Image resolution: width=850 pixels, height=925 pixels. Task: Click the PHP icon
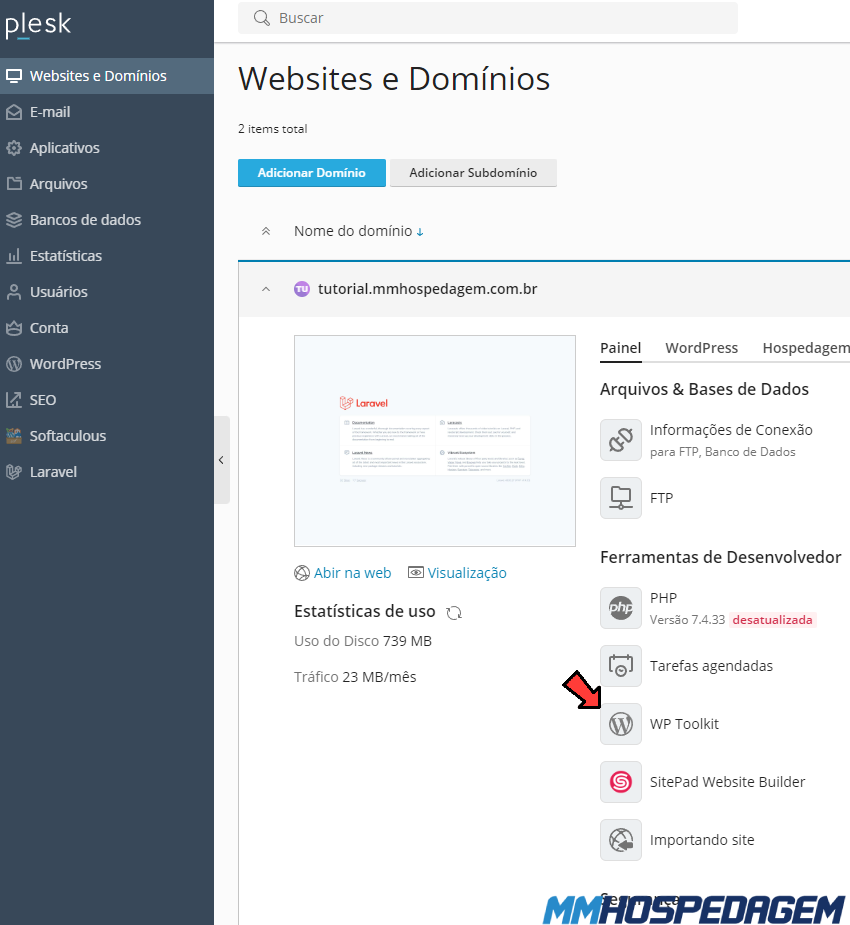(621, 608)
